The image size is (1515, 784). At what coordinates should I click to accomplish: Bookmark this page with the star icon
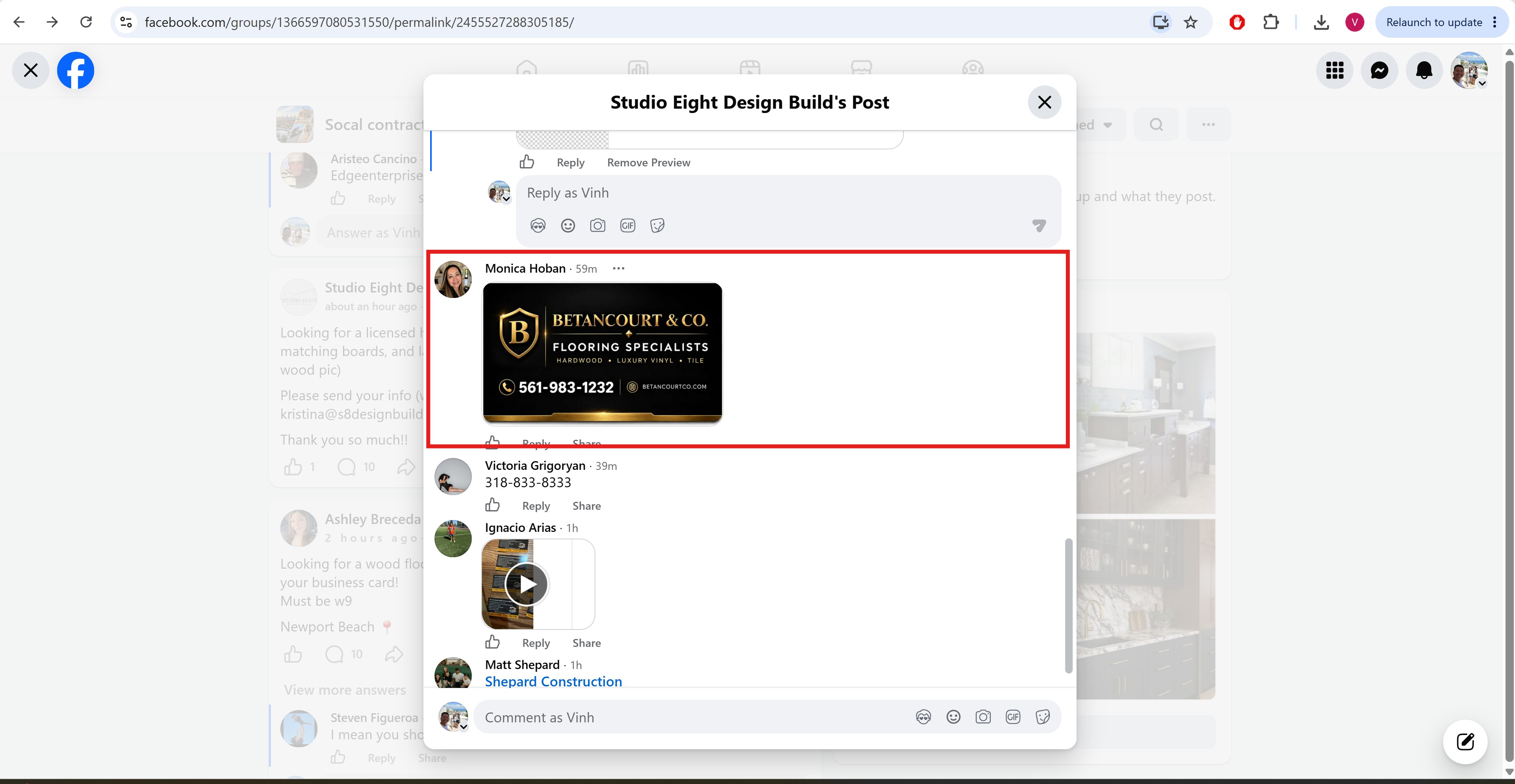click(x=1190, y=23)
